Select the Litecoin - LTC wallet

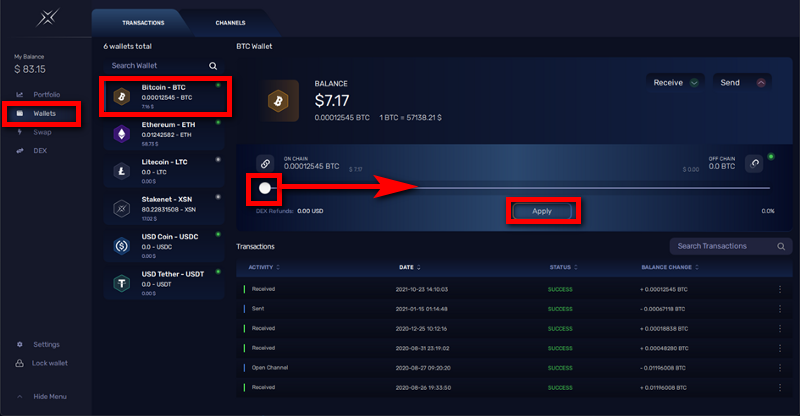tap(164, 171)
